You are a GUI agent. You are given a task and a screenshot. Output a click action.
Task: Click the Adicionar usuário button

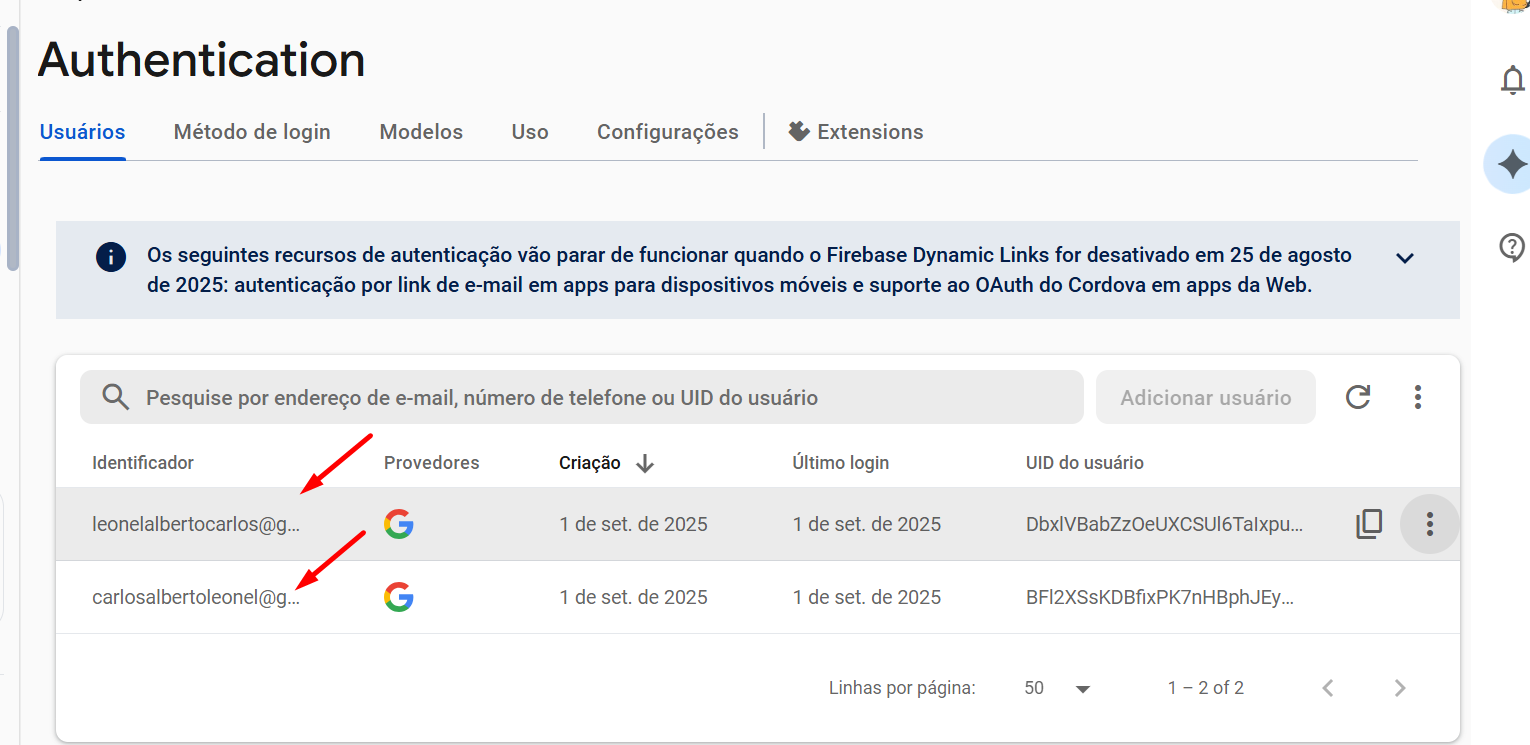tap(1205, 397)
